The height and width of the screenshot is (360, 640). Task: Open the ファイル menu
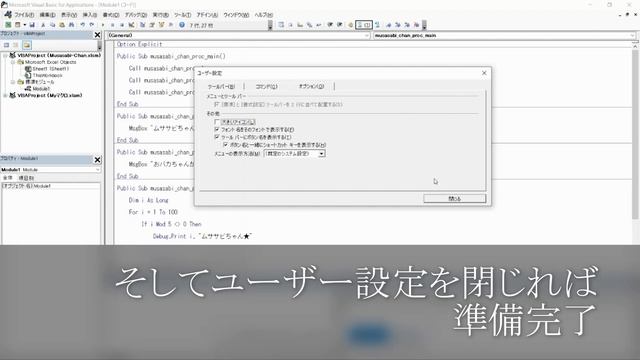pos(24,15)
